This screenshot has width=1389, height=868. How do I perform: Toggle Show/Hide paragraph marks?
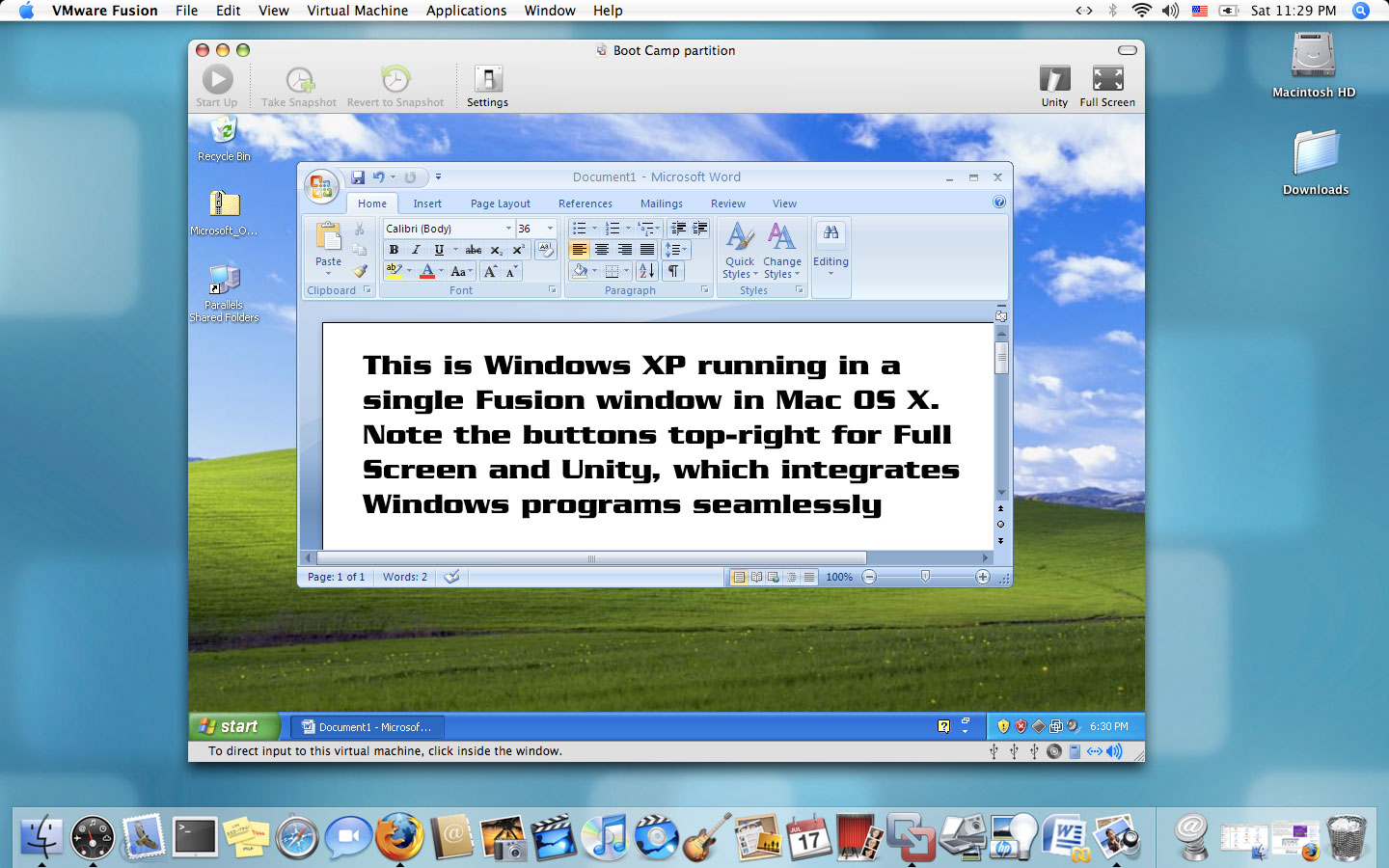(673, 272)
